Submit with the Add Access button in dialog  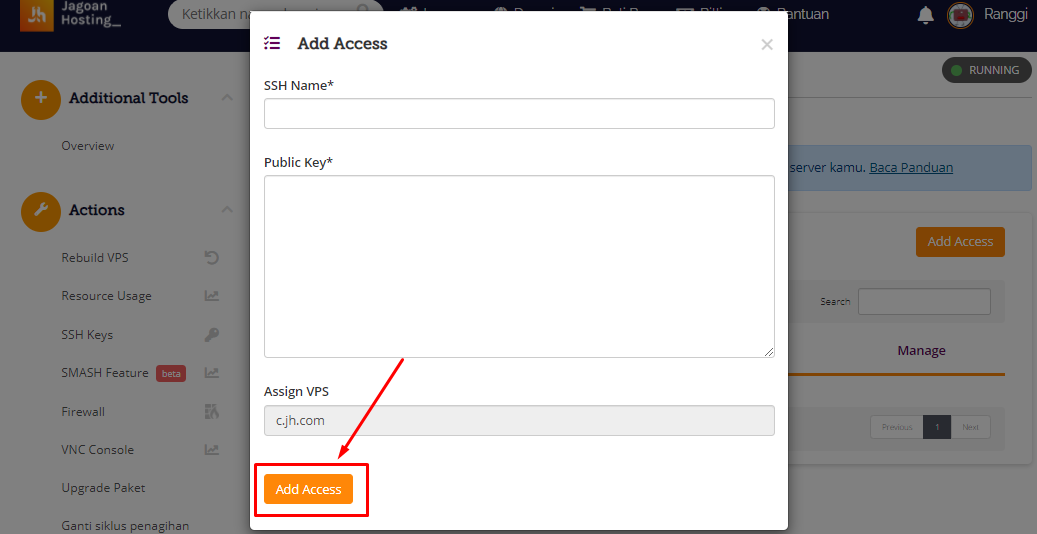click(x=308, y=489)
